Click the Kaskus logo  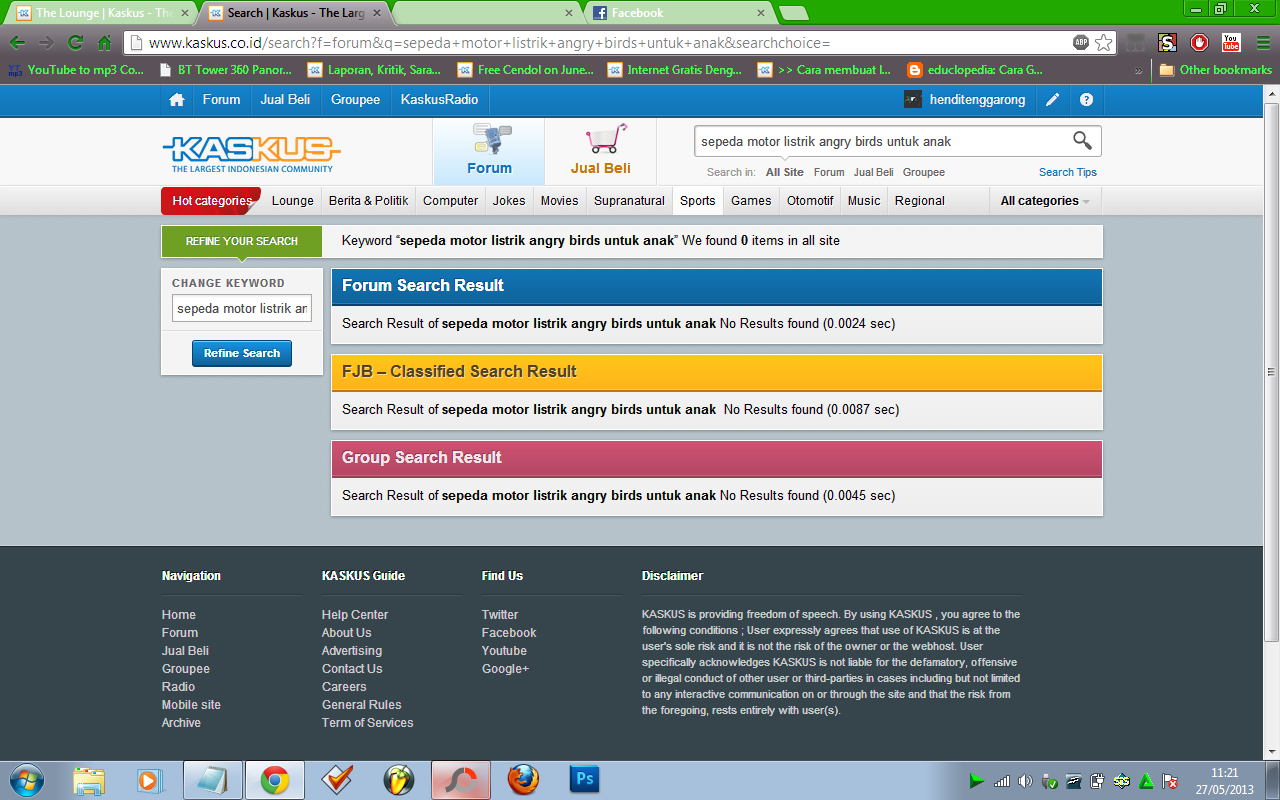[x=251, y=153]
